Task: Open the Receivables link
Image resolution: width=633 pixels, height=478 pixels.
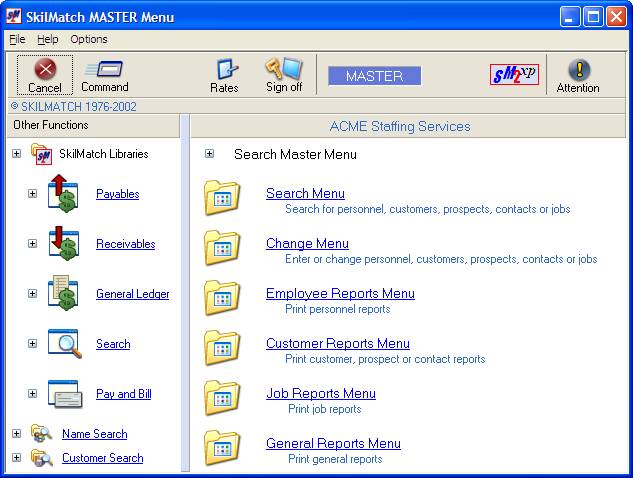Action: tap(126, 244)
